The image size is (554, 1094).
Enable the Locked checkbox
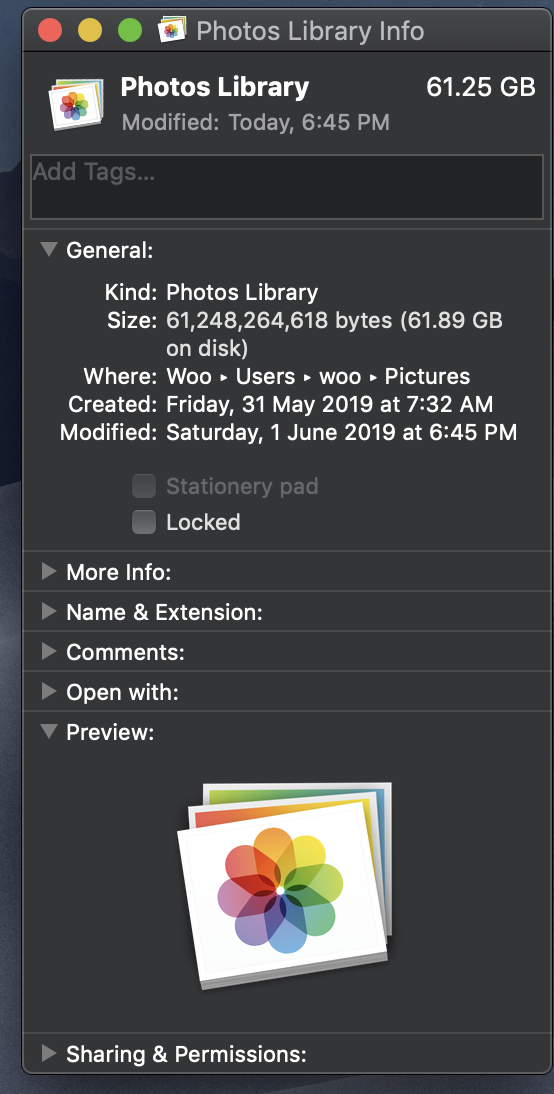[144, 522]
